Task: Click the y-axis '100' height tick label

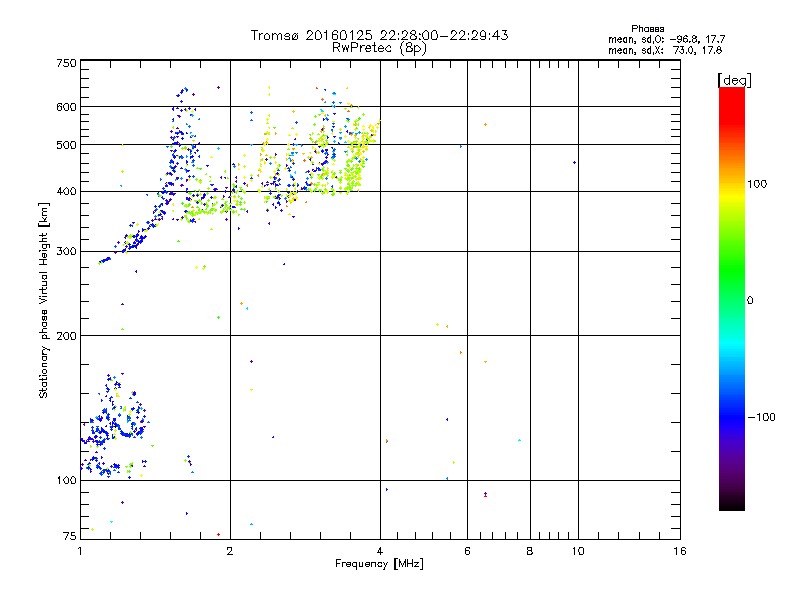Action: pyautogui.click(x=67, y=480)
